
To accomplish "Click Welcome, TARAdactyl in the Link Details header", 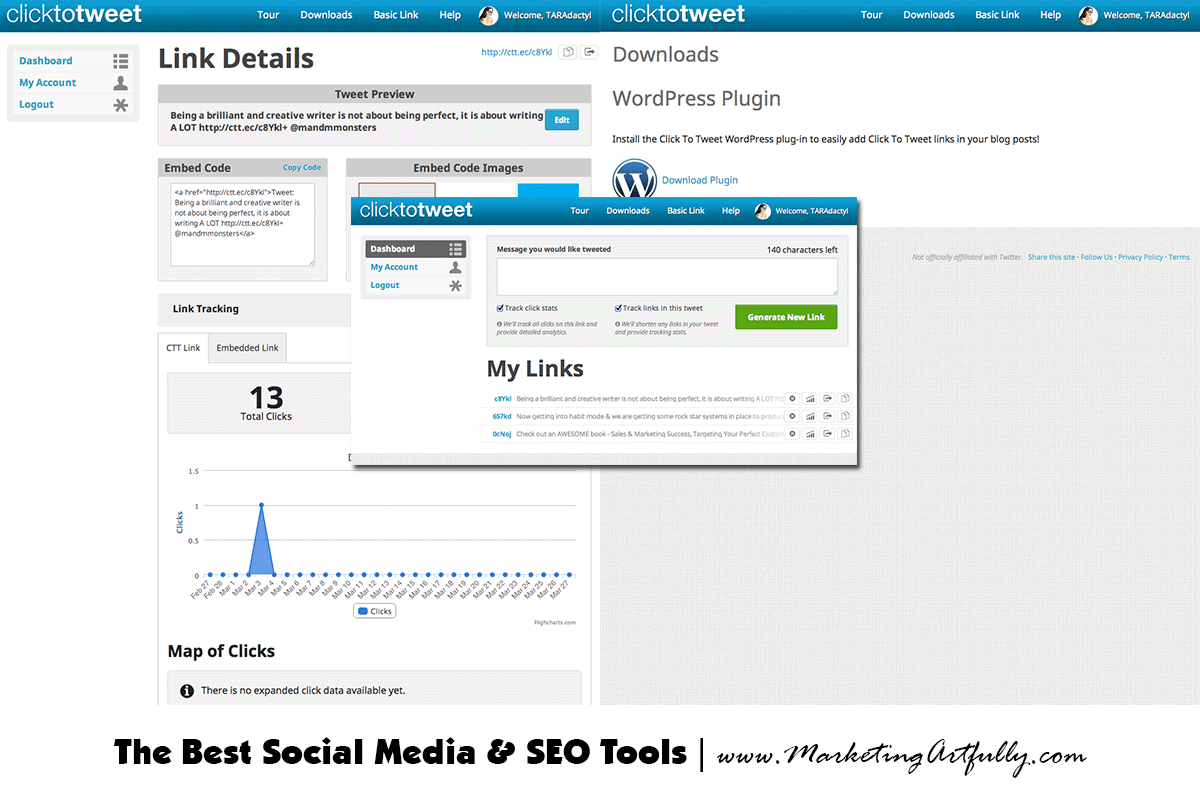I will pos(548,15).
